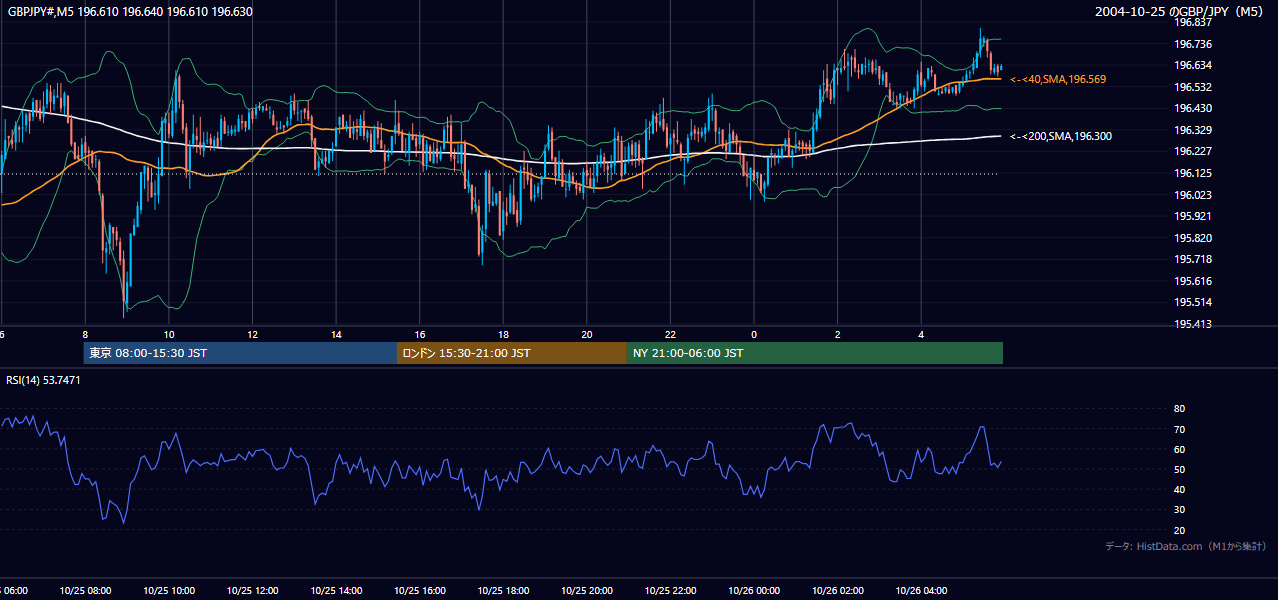The height and width of the screenshot is (600, 1278).
Task: Click hour label 14 below price chart
Action: pyautogui.click(x=336, y=334)
